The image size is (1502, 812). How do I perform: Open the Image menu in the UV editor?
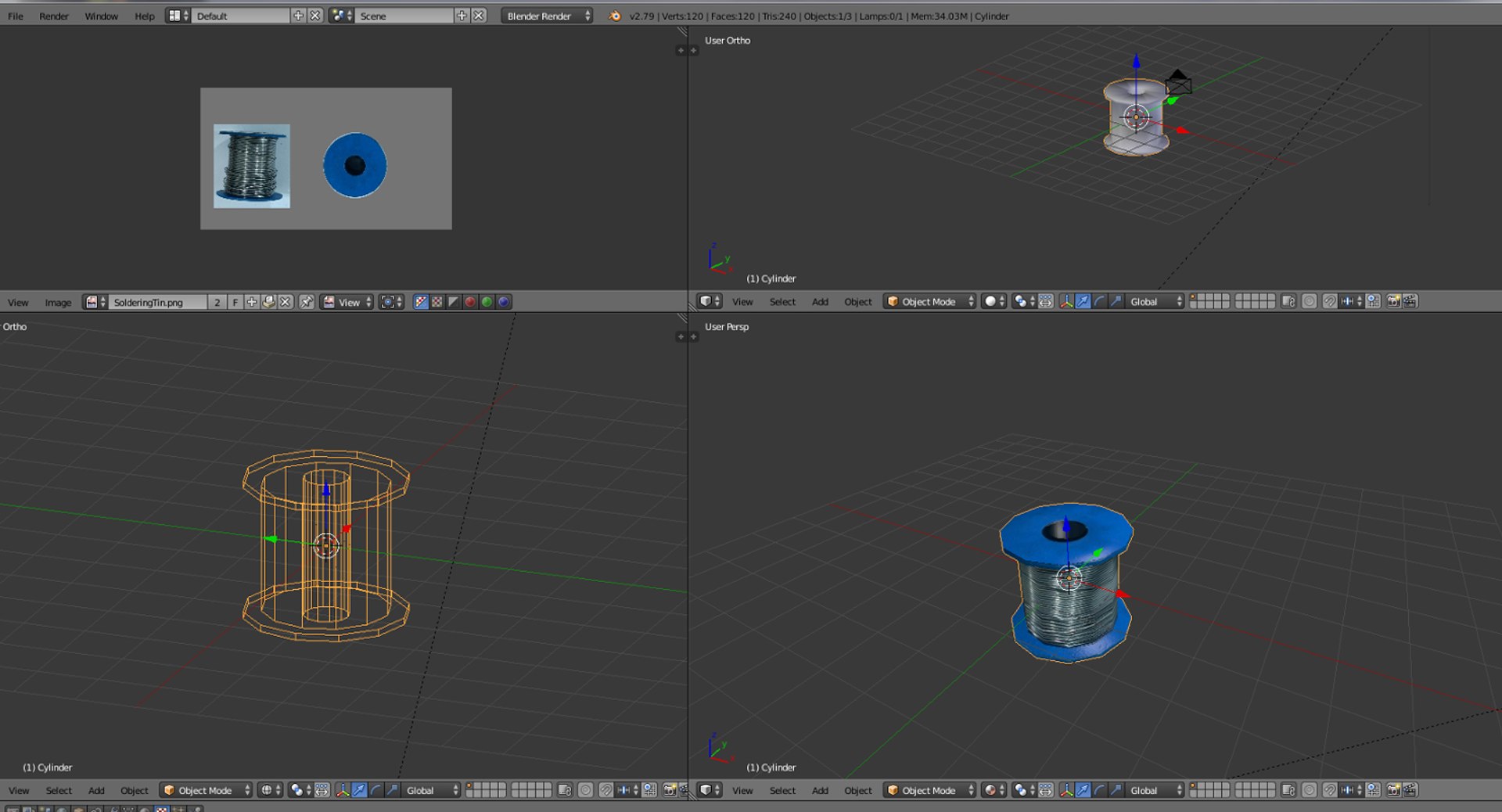(x=58, y=302)
